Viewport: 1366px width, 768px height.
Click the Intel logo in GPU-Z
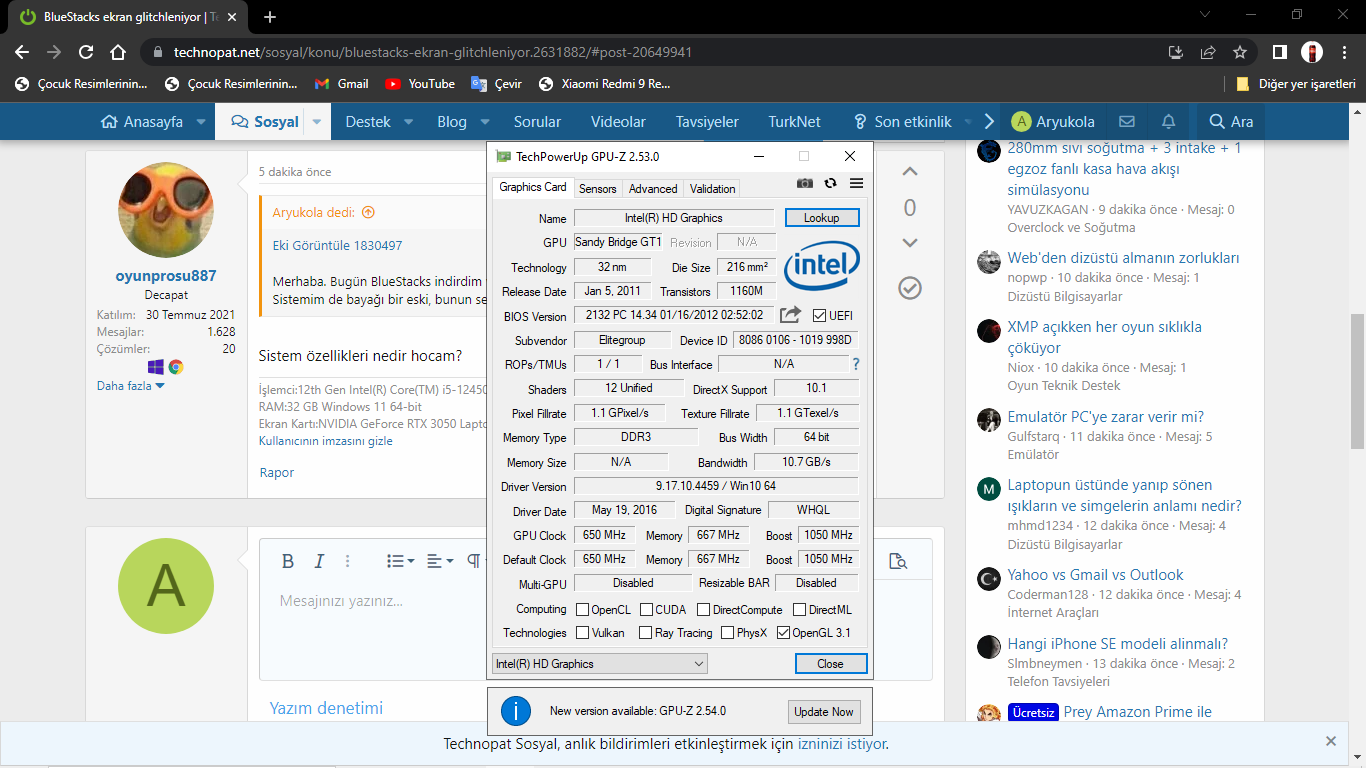point(821,267)
